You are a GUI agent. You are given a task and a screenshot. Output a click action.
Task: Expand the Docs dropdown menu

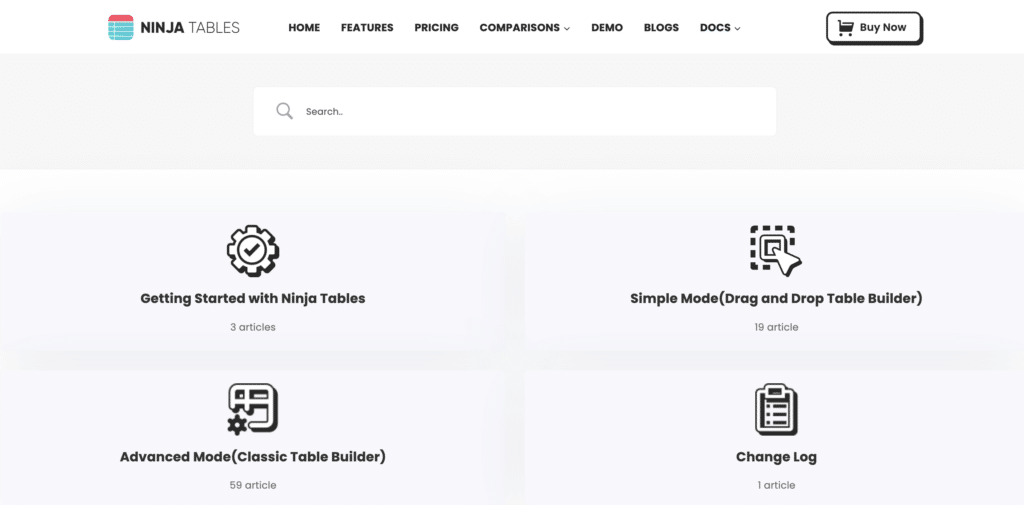point(720,28)
